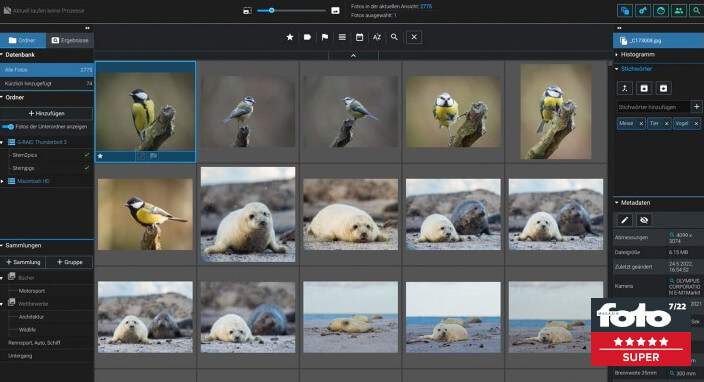Click star on selected bird thumbnail
This screenshot has height=382, width=704.
pos(101,156)
